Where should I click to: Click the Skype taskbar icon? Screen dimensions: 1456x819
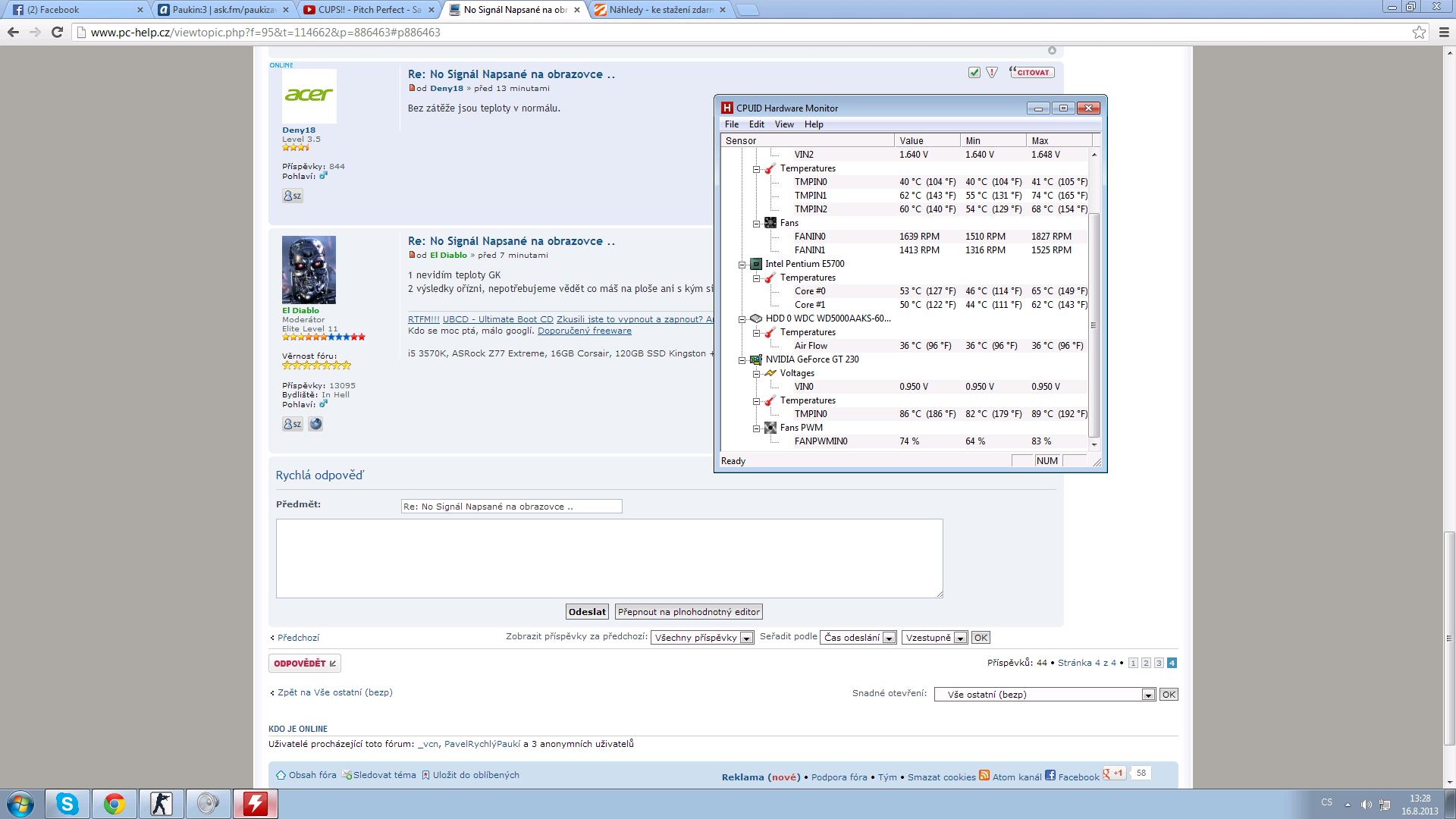tap(67, 804)
